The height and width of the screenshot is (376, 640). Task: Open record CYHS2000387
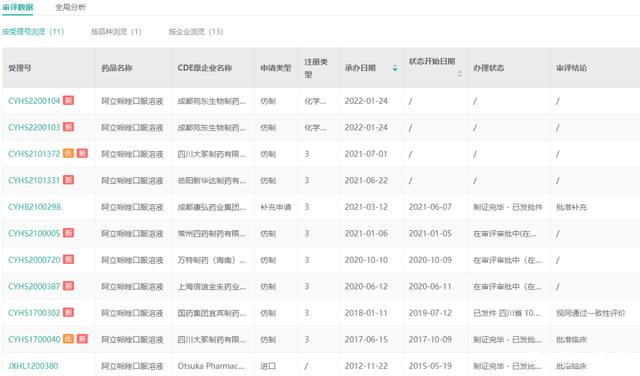coord(34,287)
